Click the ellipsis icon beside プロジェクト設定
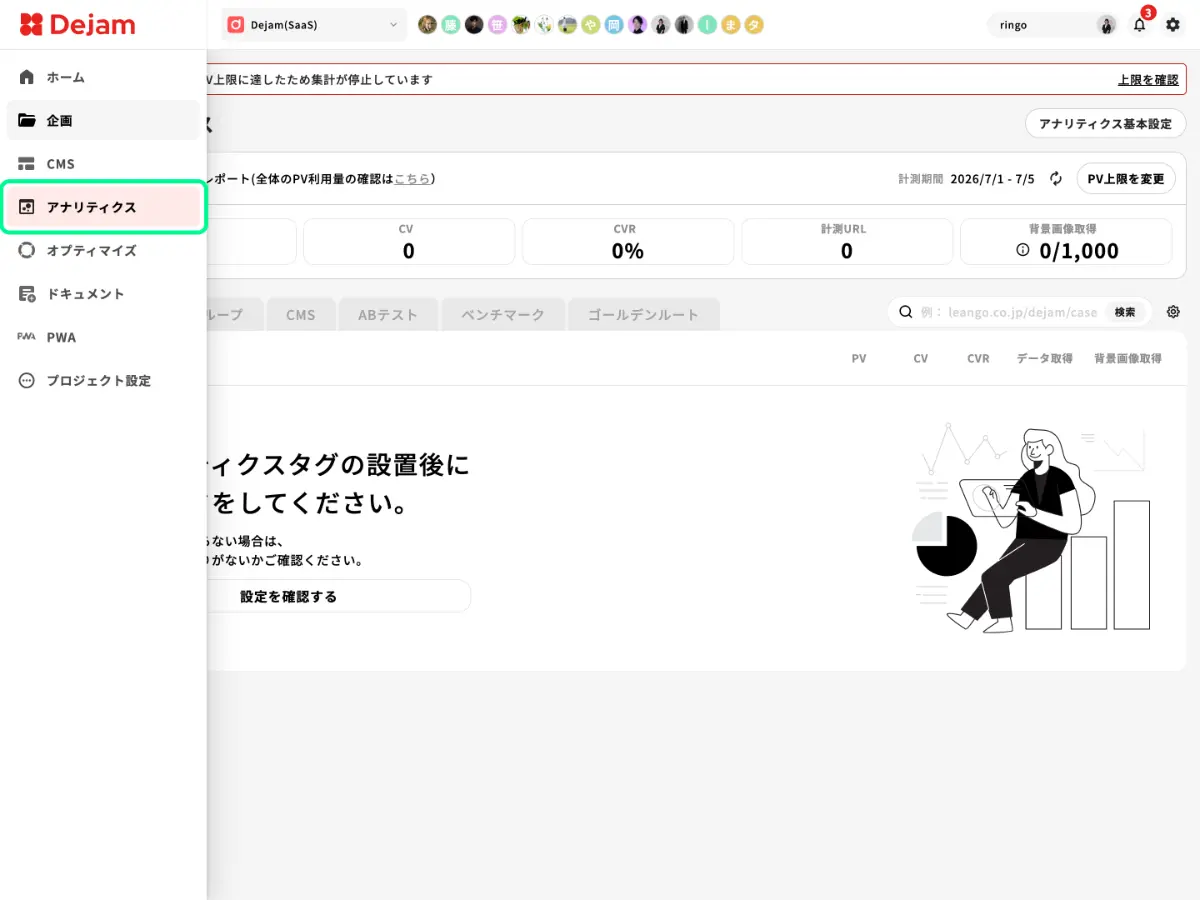The height and width of the screenshot is (900, 1200). point(27,381)
